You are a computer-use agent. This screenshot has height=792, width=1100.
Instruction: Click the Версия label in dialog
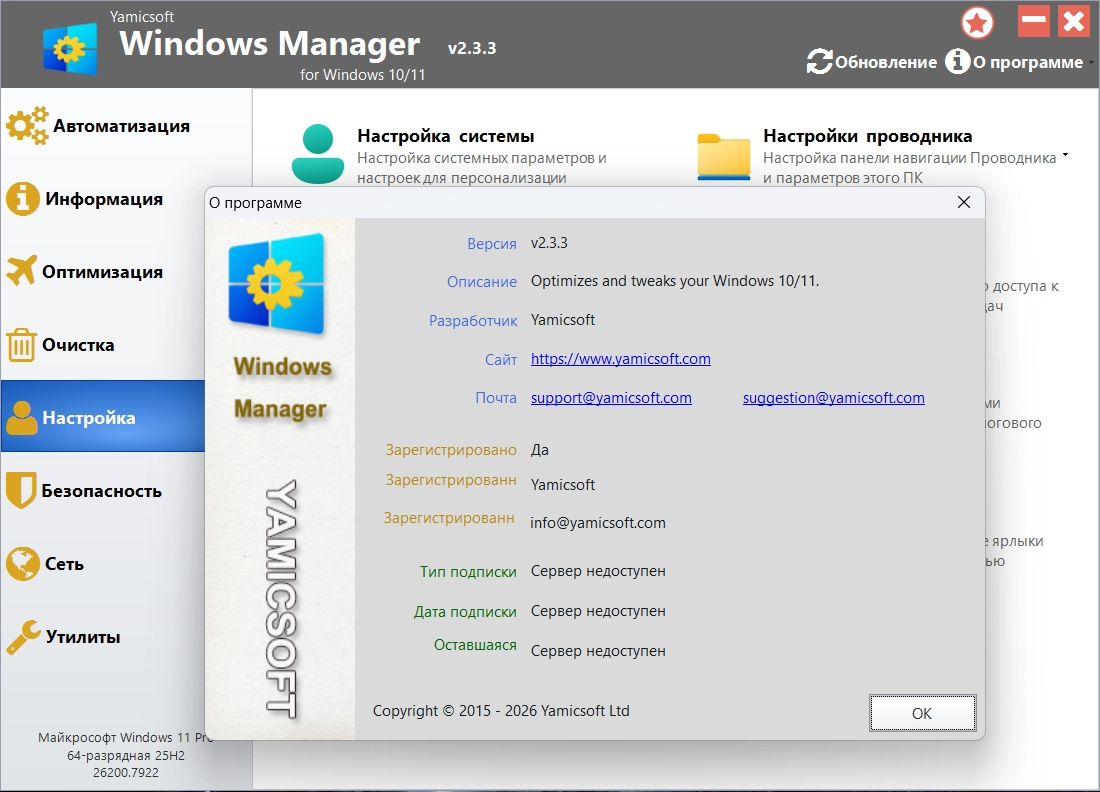pos(492,243)
